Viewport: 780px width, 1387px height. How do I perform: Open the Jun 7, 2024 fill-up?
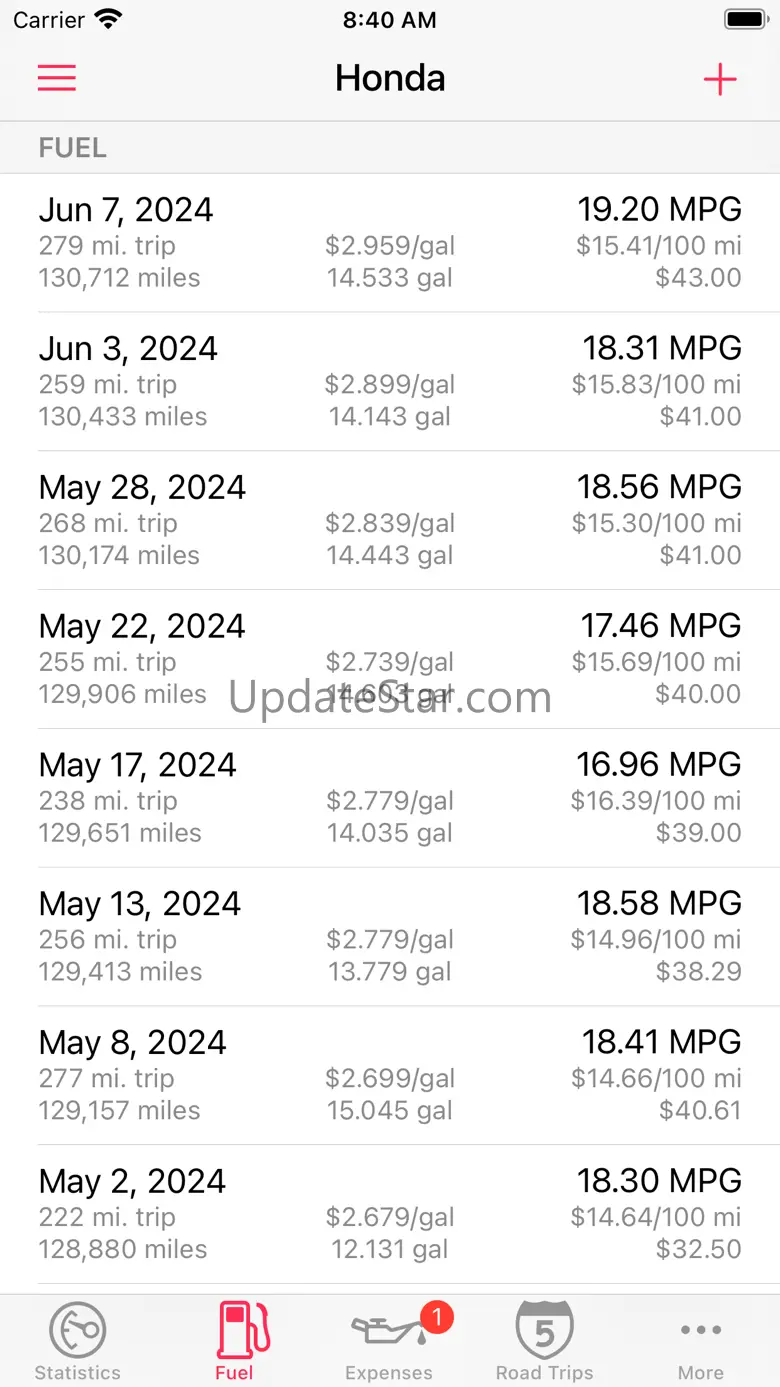390,243
